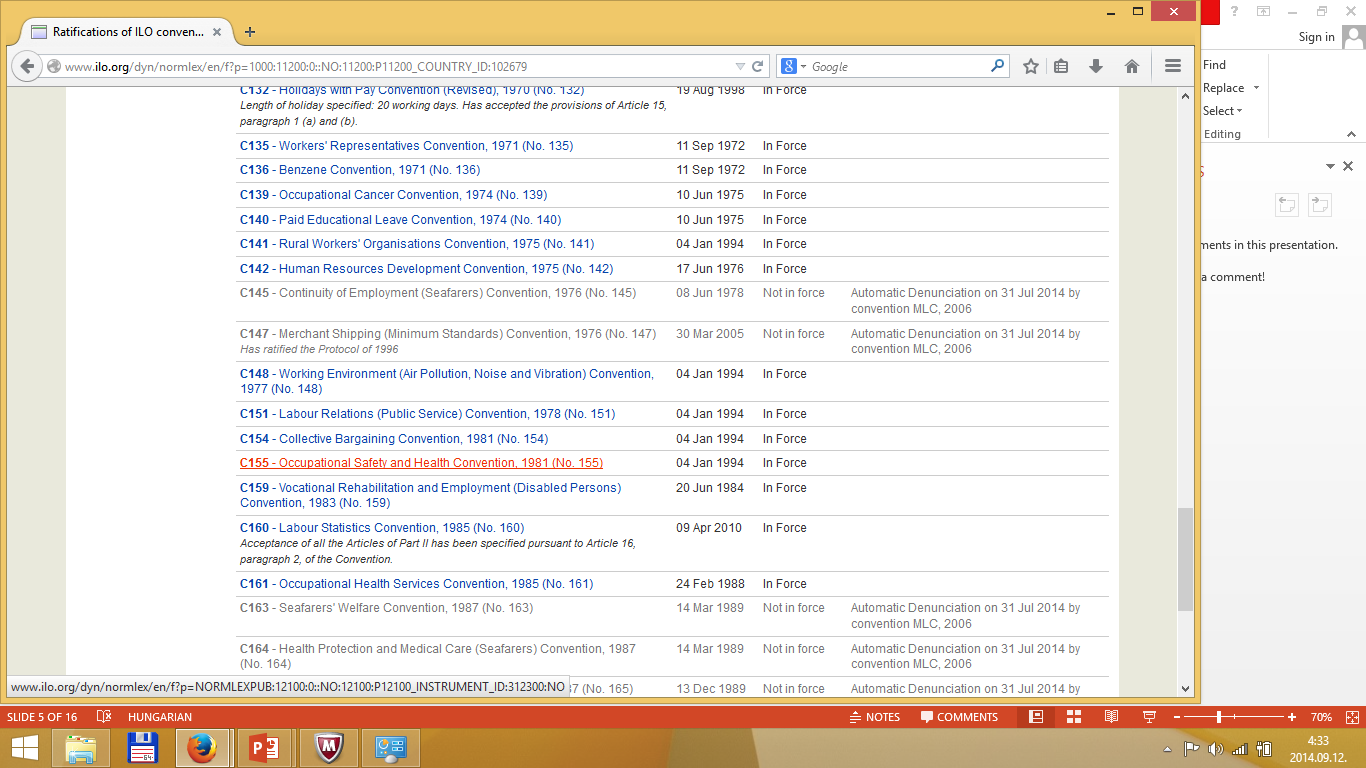1366x768 pixels.
Task: Open Windows Start menu
Action: (x=25, y=748)
